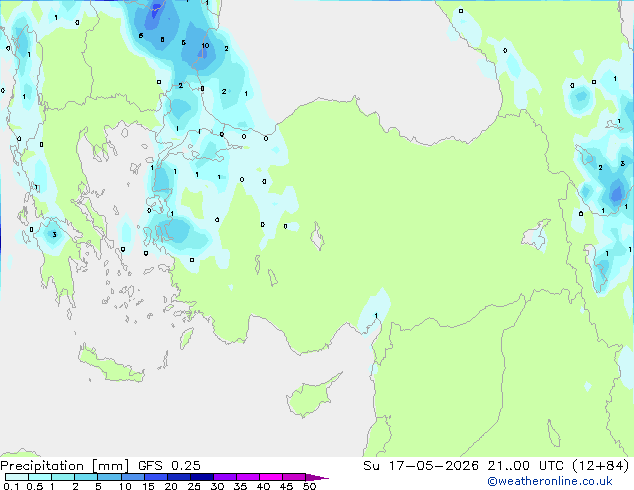Click the 0.5–1 mm legend color swatch
This screenshot has width=634, height=490.
point(40,477)
